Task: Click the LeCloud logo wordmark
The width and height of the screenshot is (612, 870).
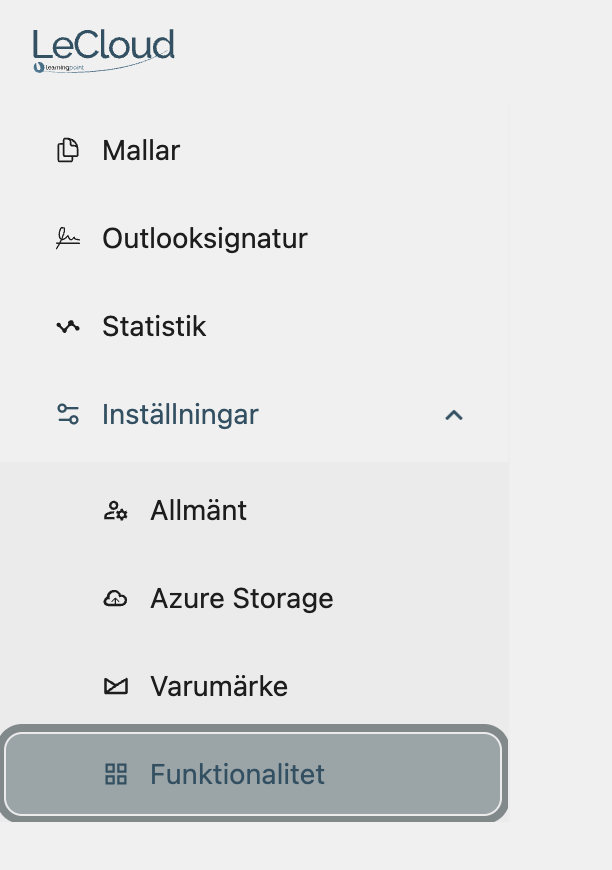Action: [104, 44]
